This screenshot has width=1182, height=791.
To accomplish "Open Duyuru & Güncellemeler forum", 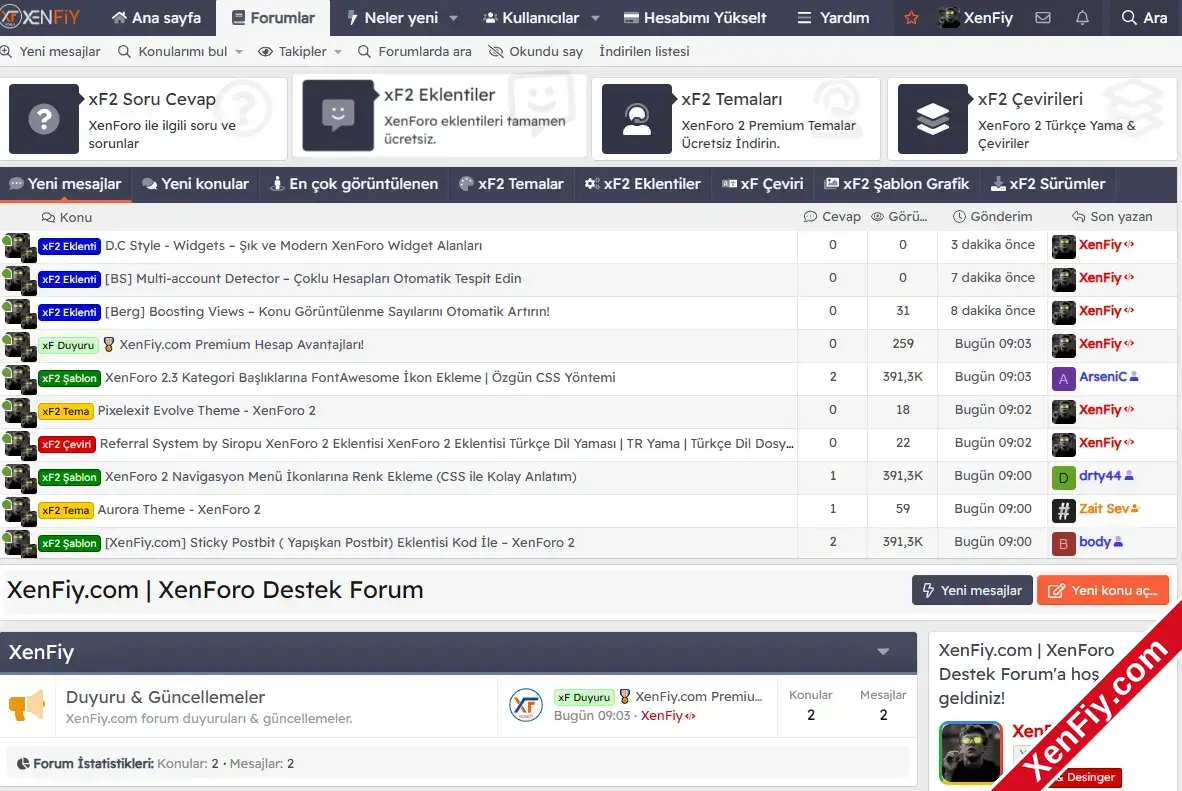I will pyautogui.click(x=165, y=697).
